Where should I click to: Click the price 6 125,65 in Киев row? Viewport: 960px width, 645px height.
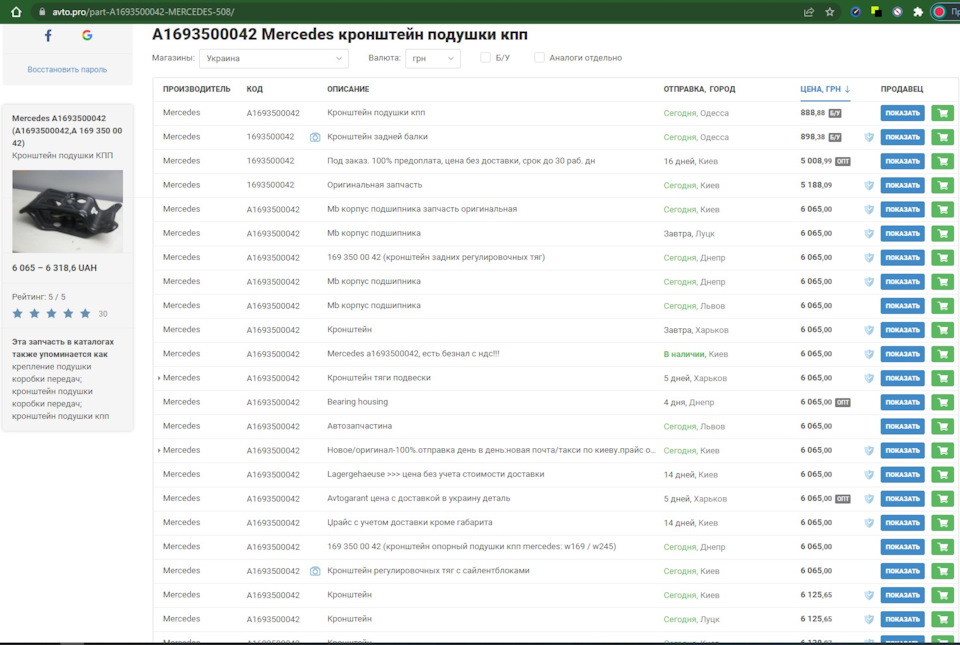[x=816, y=595]
